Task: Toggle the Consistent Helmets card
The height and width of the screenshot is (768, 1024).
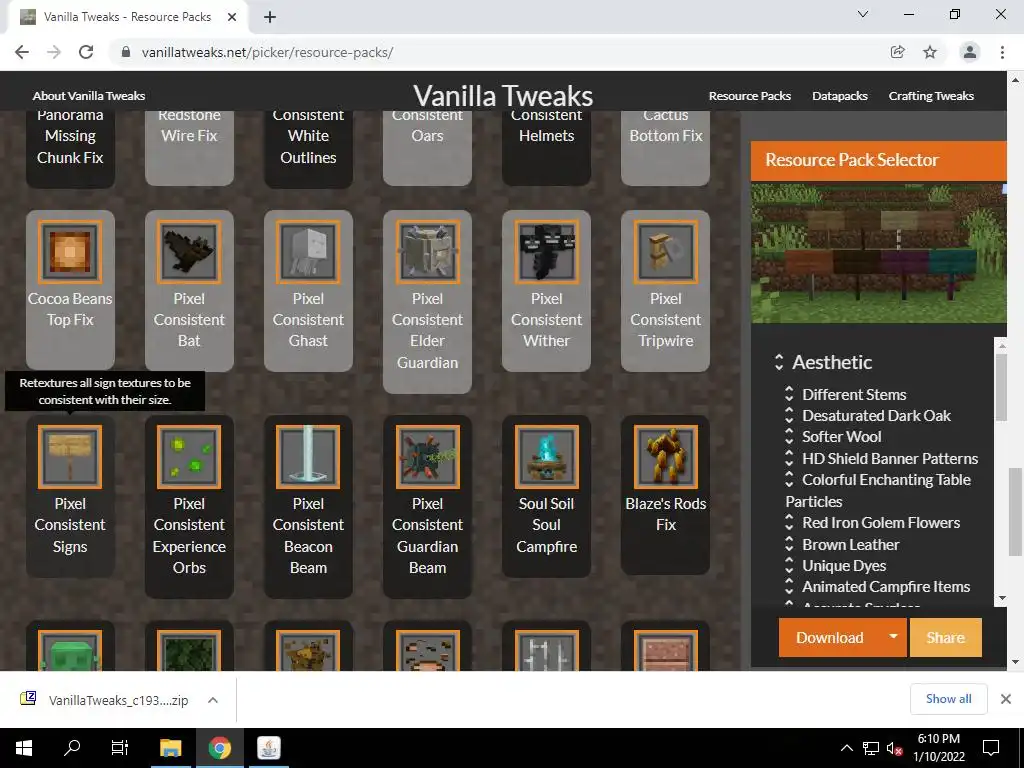Action: pos(547,148)
